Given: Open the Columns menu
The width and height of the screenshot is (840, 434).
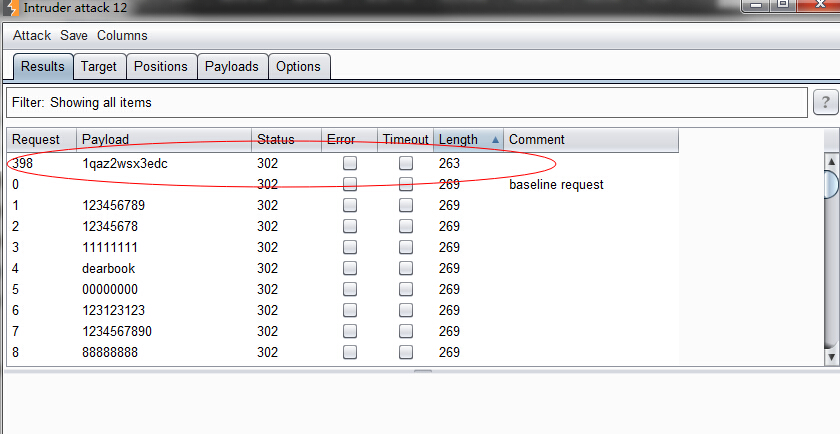Looking at the screenshot, I should click(x=122, y=35).
